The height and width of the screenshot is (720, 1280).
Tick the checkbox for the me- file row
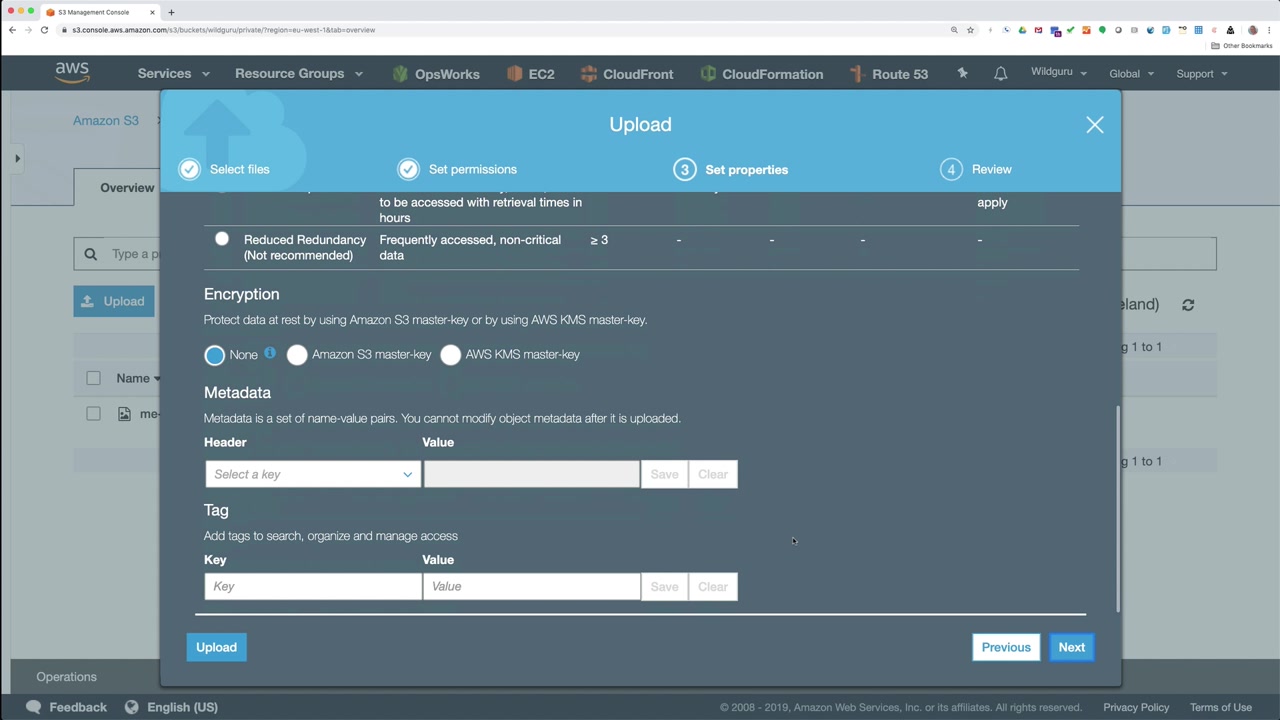93,414
